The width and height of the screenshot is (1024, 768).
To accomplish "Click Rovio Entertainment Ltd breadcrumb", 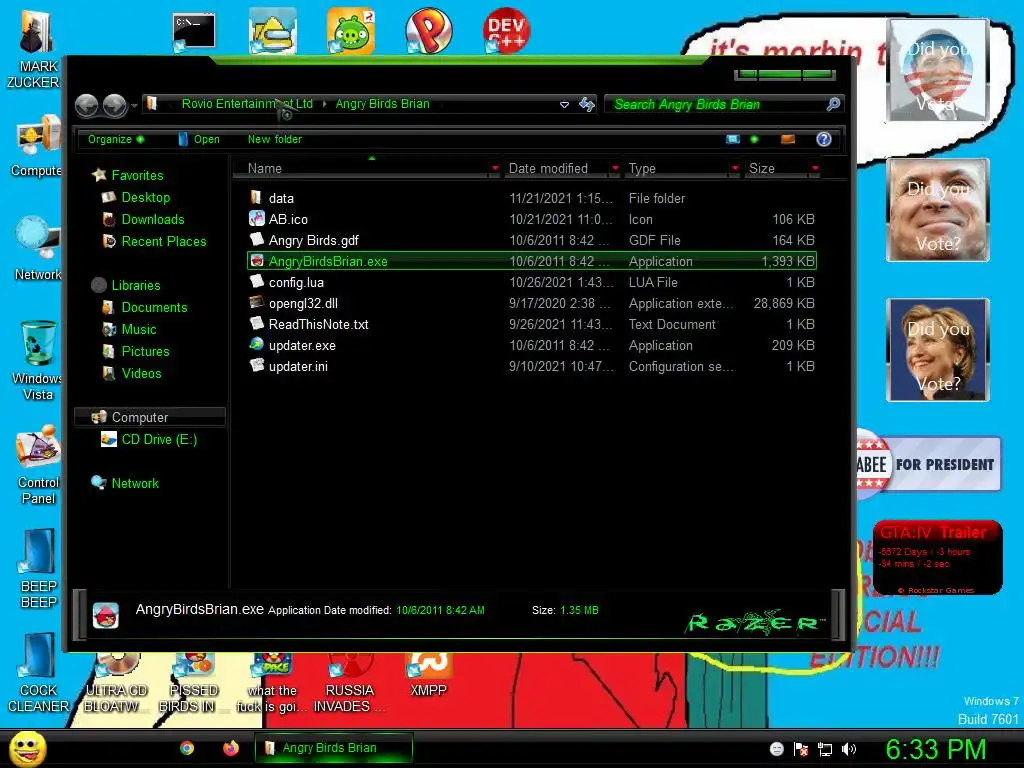I will click(247, 104).
